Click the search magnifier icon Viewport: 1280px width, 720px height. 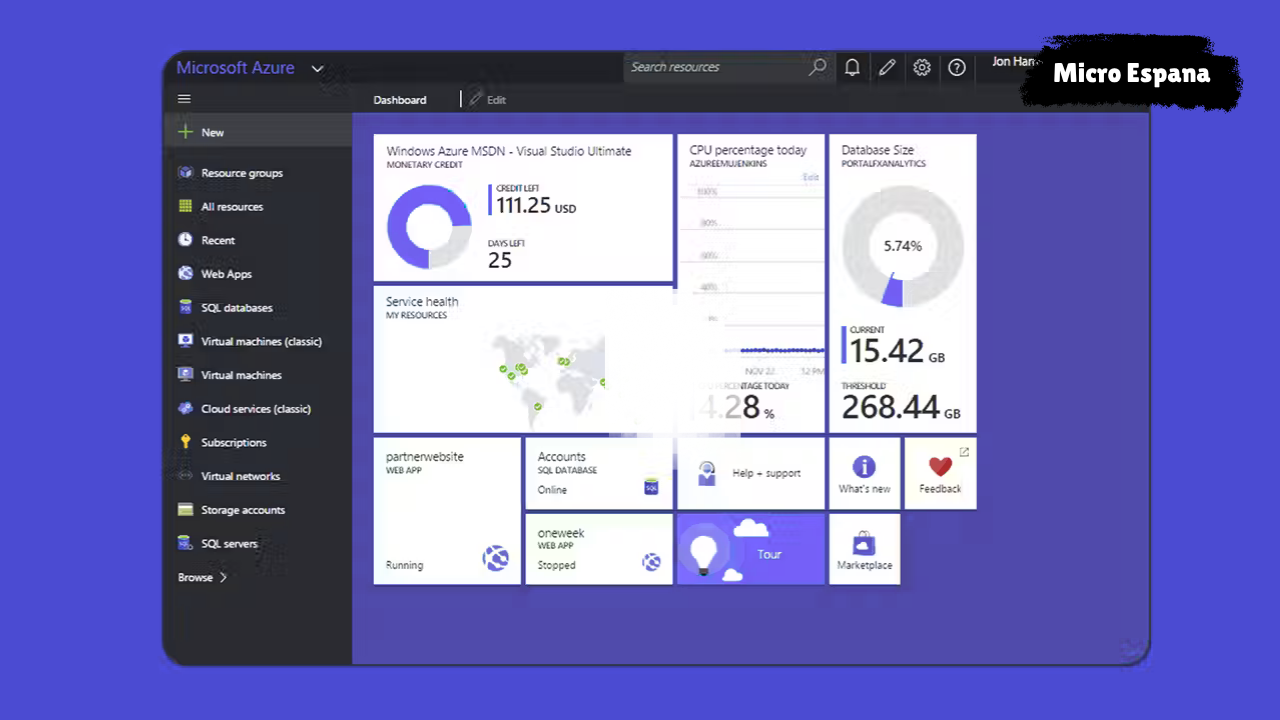[x=817, y=67]
